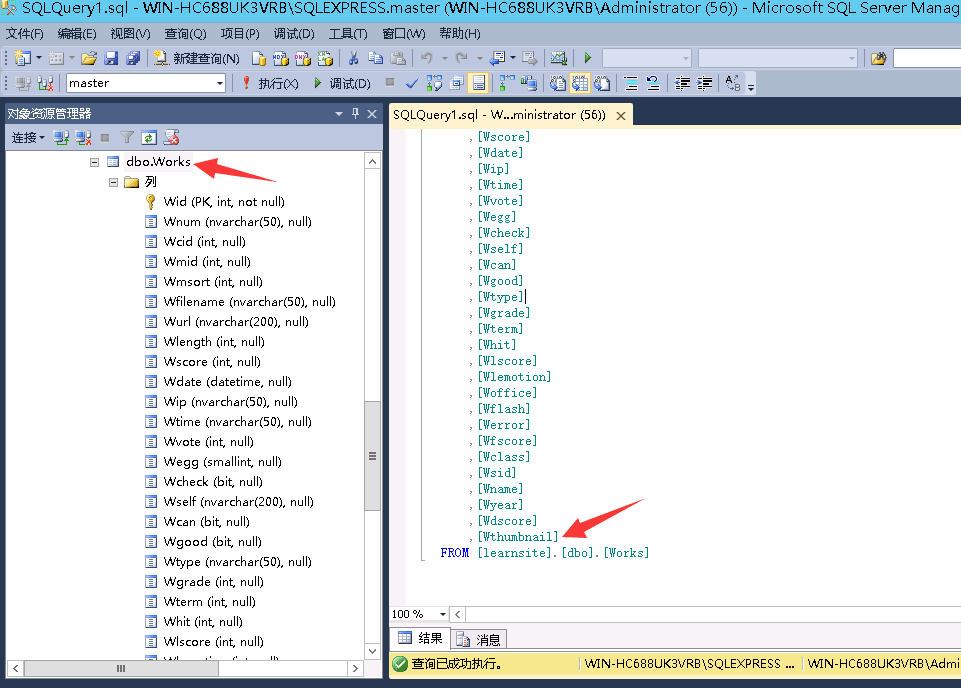Click the Change Connection icon
Viewport: 961px width, 688px height.
pos(45,83)
